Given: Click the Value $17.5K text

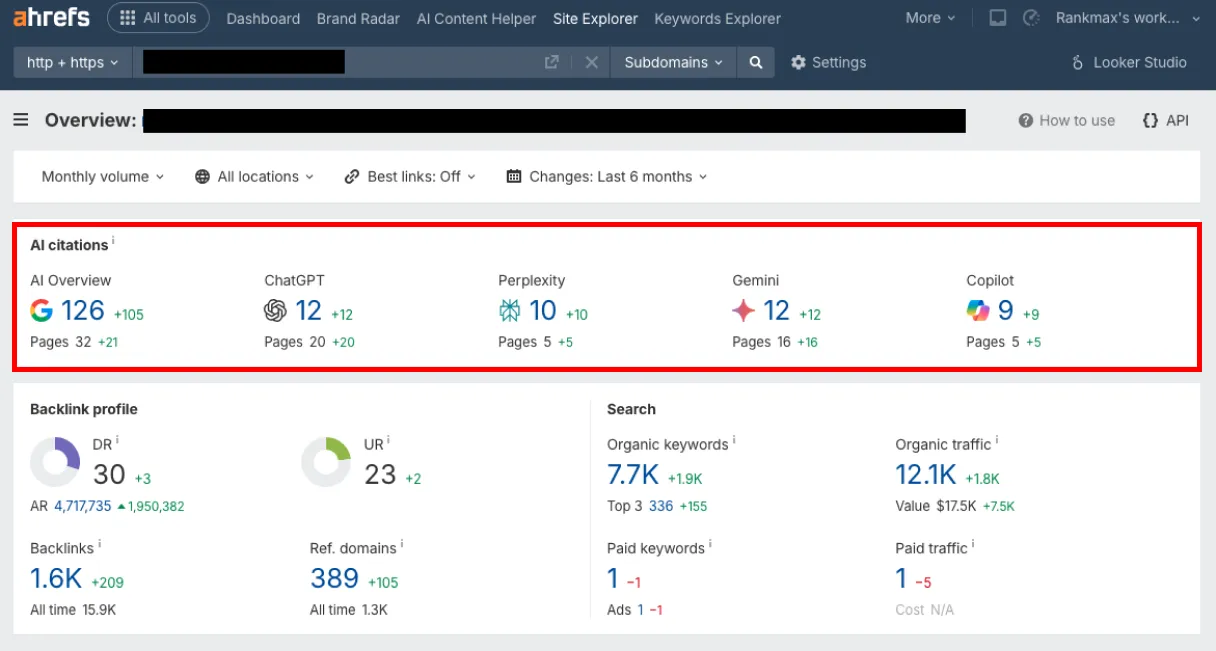Looking at the screenshot, I should [936, 506].
